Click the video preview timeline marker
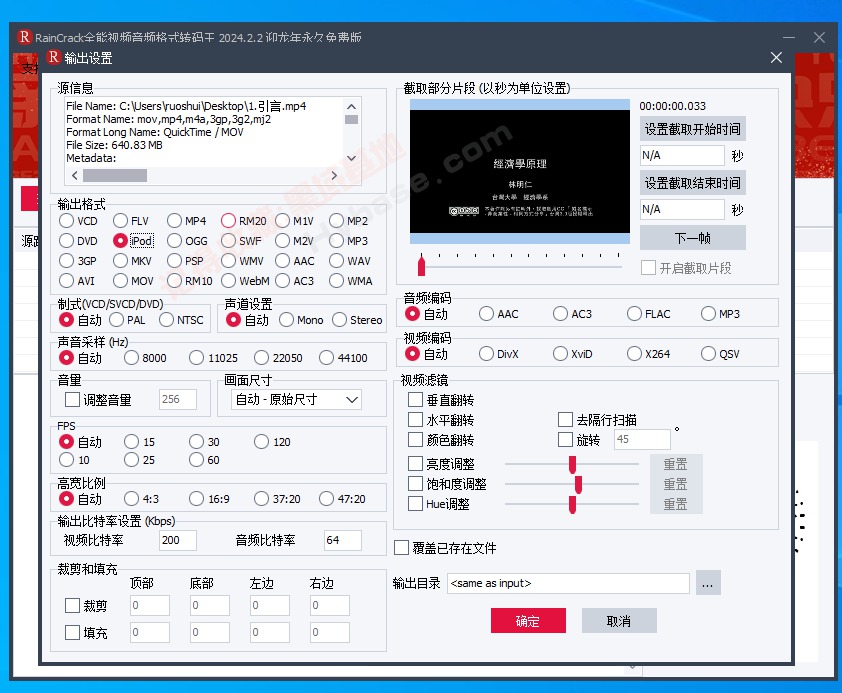This screenshot has height=693, width=842. tap(422, 265)
